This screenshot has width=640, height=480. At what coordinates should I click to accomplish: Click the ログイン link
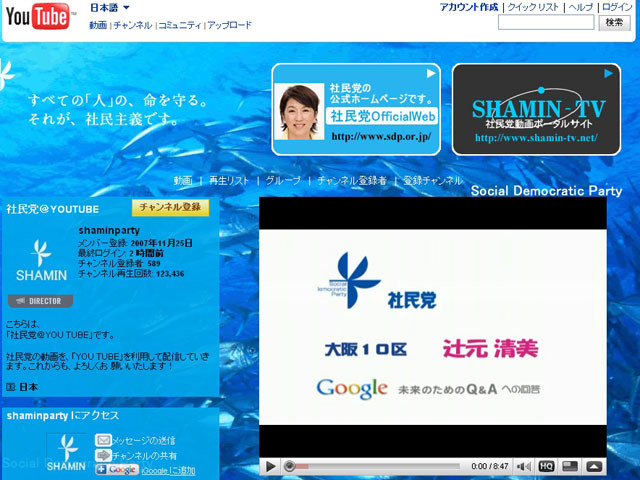point(617,7)
